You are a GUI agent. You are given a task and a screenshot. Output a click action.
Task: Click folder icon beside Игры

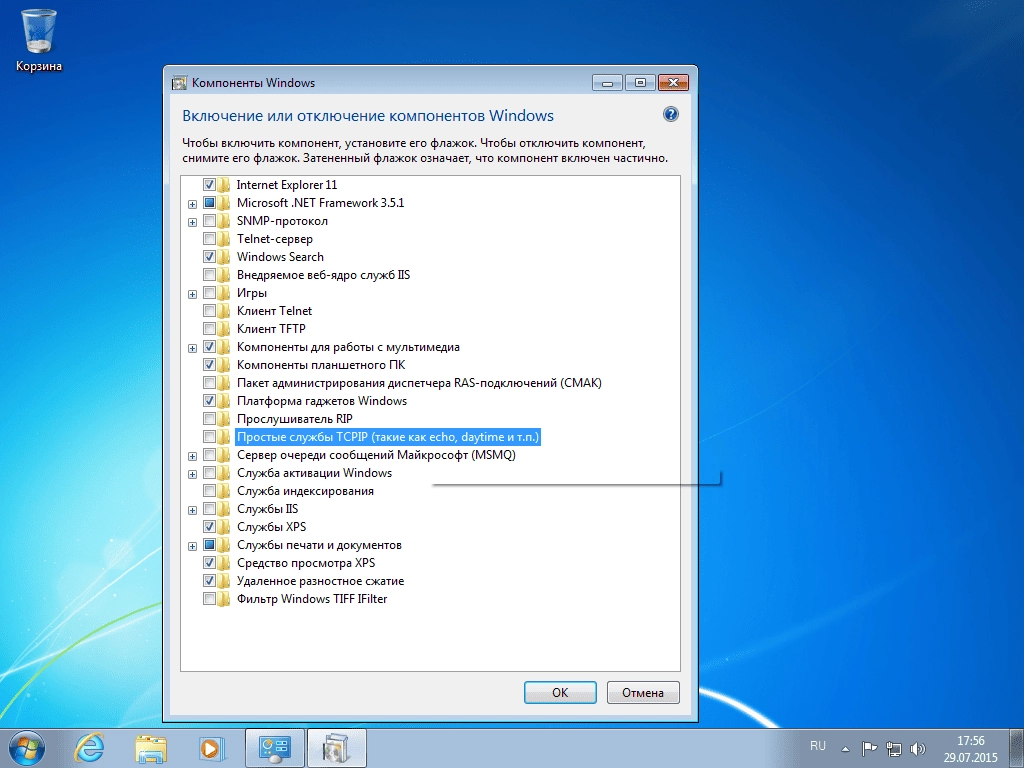point(224,293)
